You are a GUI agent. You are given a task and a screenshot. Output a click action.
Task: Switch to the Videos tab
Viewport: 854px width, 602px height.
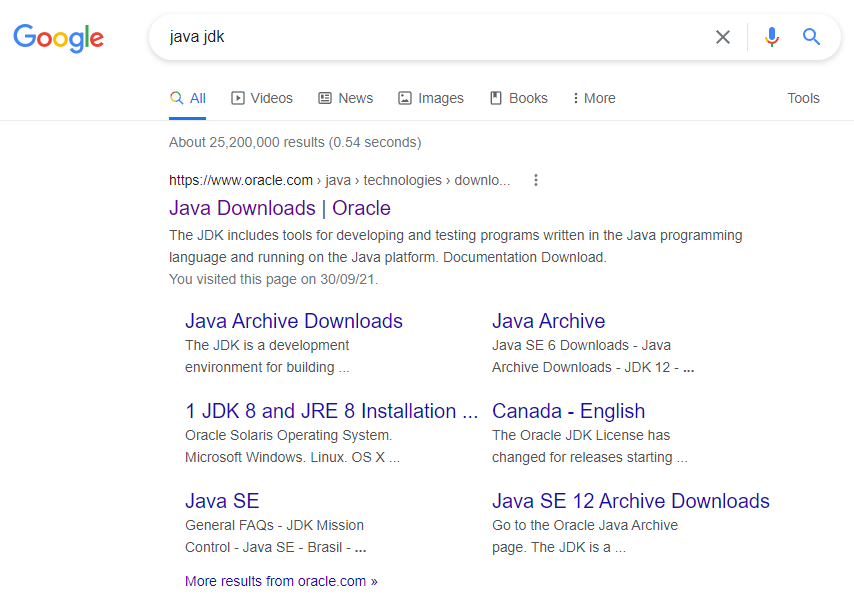pos(262,99)
